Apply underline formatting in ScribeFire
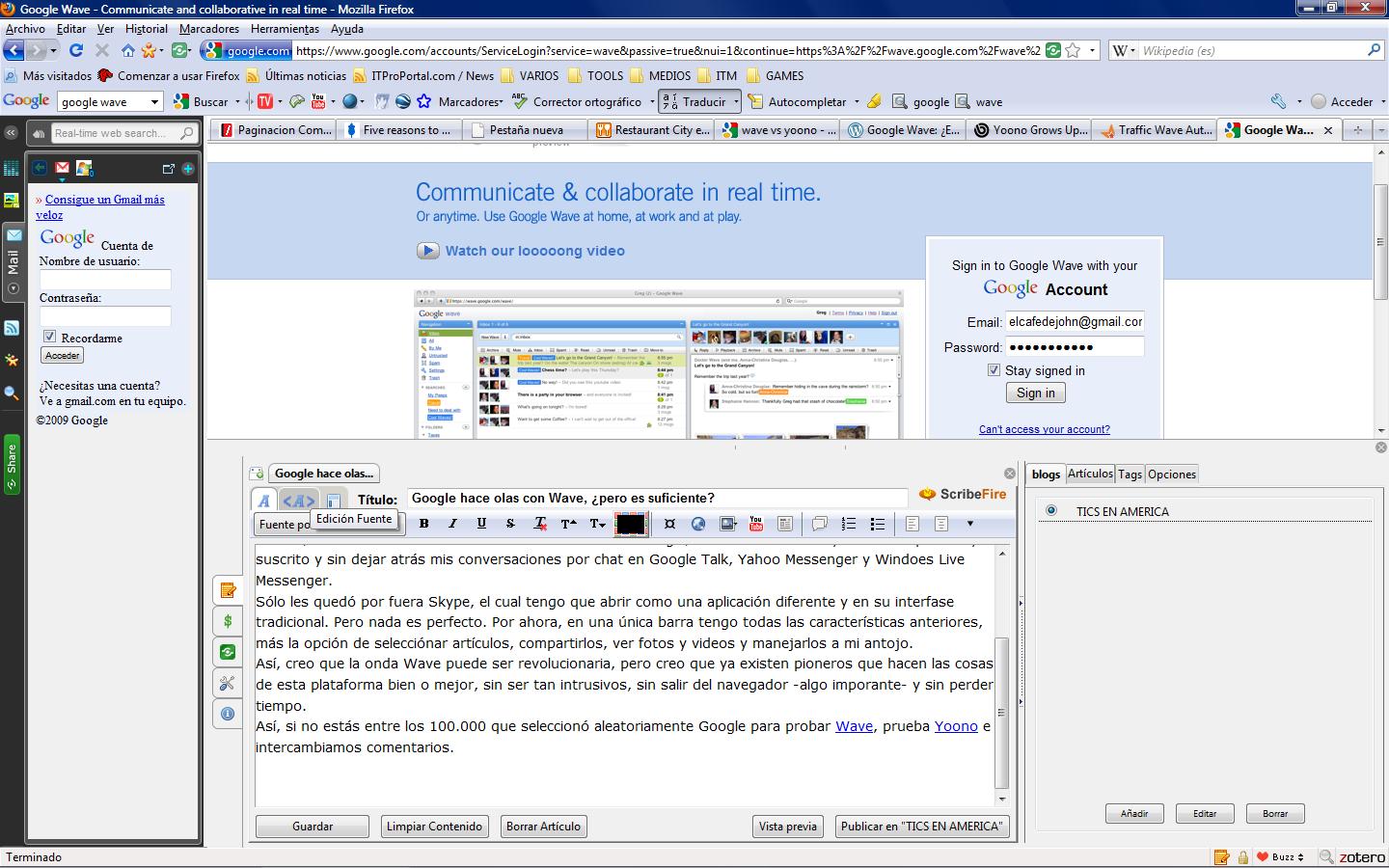Image resolution: width=1389 pixels, height=868 pixels. pos(481,524)
